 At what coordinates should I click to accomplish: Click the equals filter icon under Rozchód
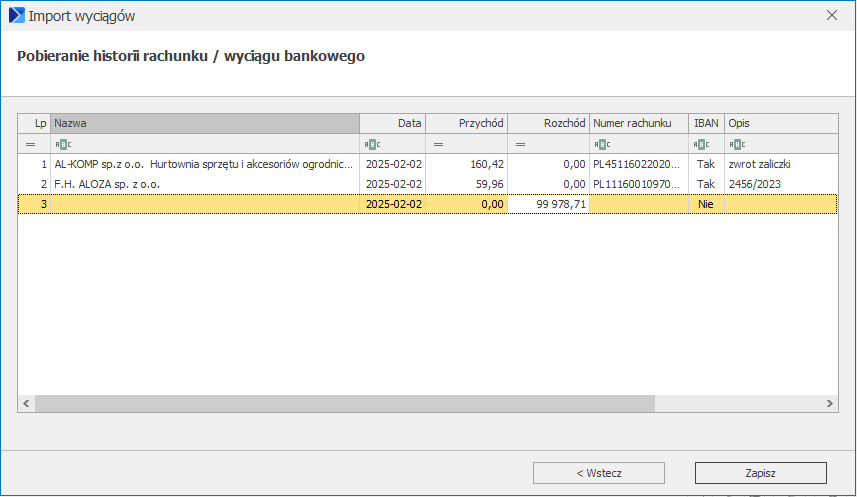[520, 144]
